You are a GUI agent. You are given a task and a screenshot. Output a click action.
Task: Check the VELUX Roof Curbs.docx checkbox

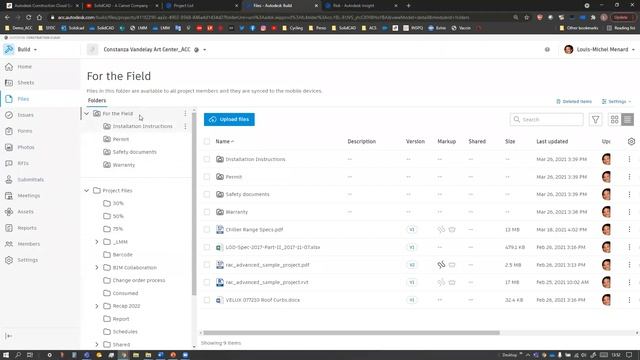(207, 300)
